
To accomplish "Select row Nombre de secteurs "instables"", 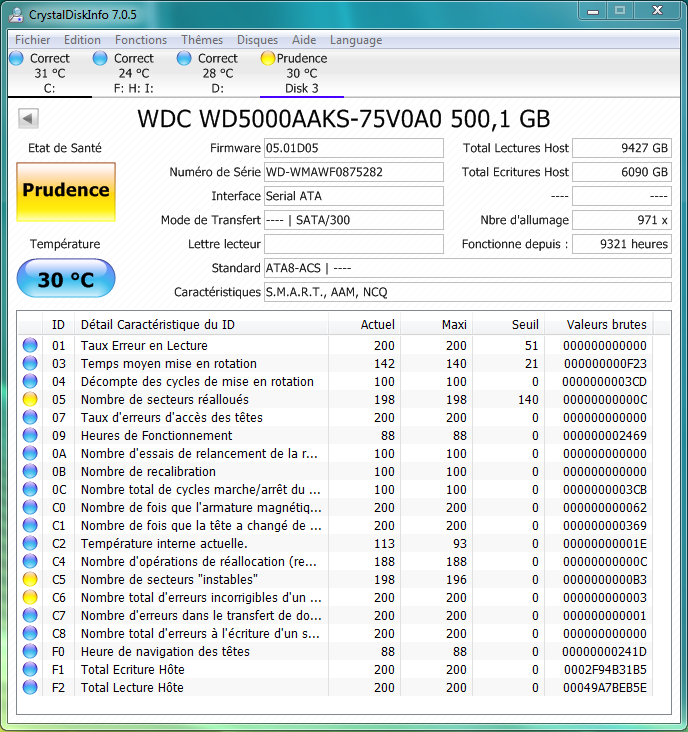I will (x=336, y=579).
